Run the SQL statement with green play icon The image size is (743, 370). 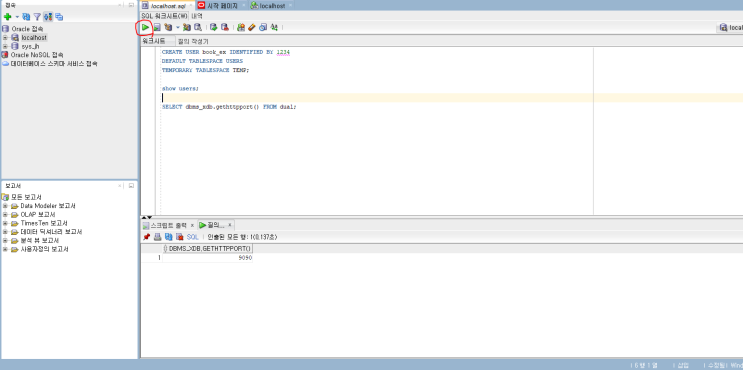pyautogui.click(x=145, y=27)
